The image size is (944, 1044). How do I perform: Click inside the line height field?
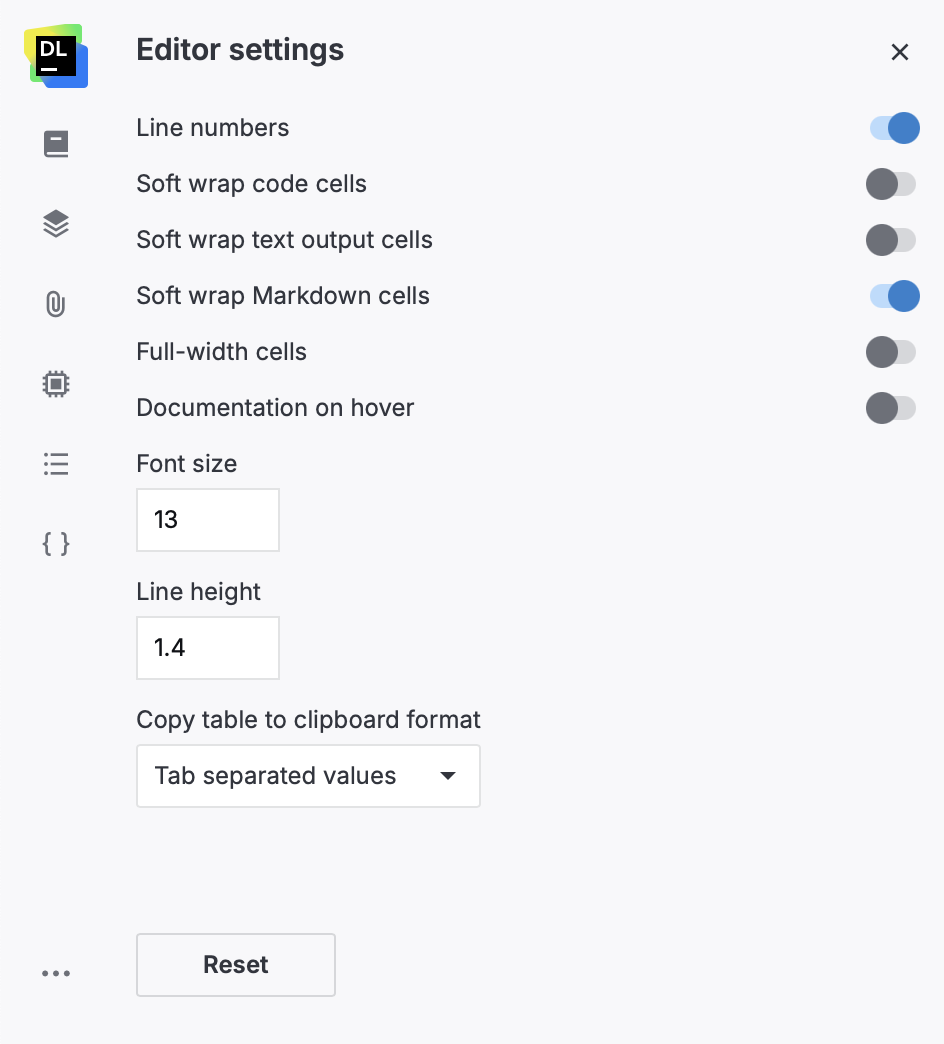[x=207, y=648]
